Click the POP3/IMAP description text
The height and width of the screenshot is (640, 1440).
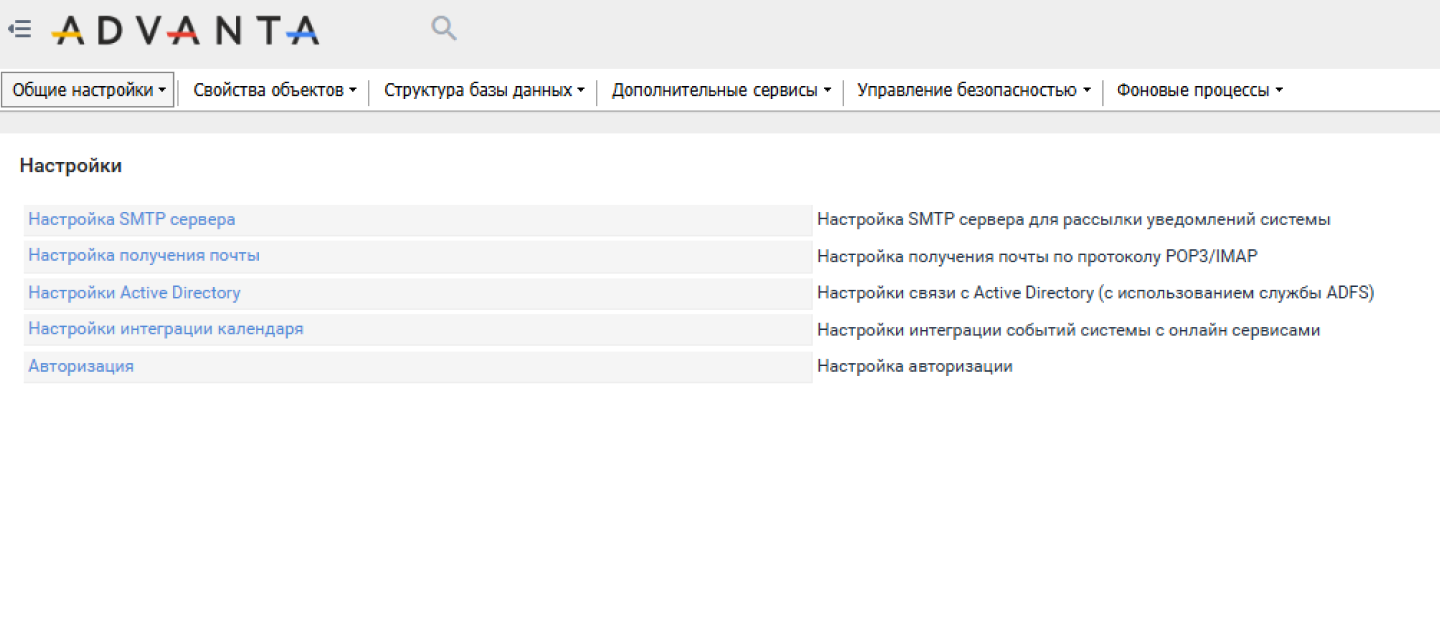[1037, 256]
